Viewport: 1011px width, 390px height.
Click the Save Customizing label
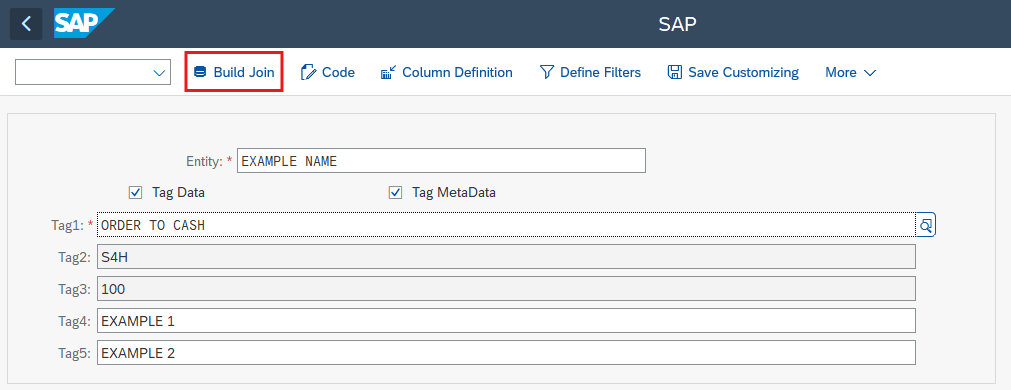[x=743, y=72]
